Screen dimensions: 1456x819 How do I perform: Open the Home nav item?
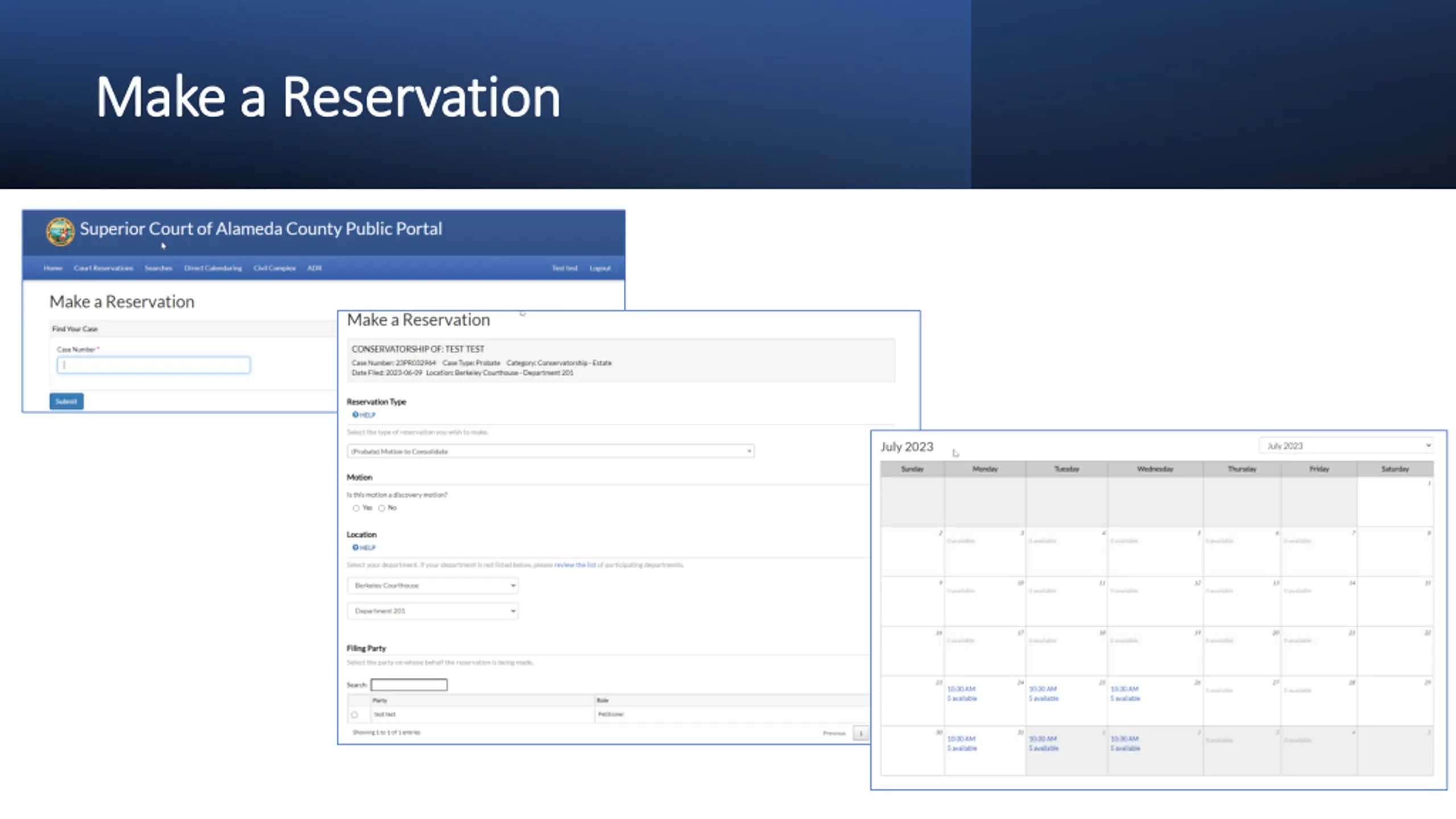[x=53, y=268]
